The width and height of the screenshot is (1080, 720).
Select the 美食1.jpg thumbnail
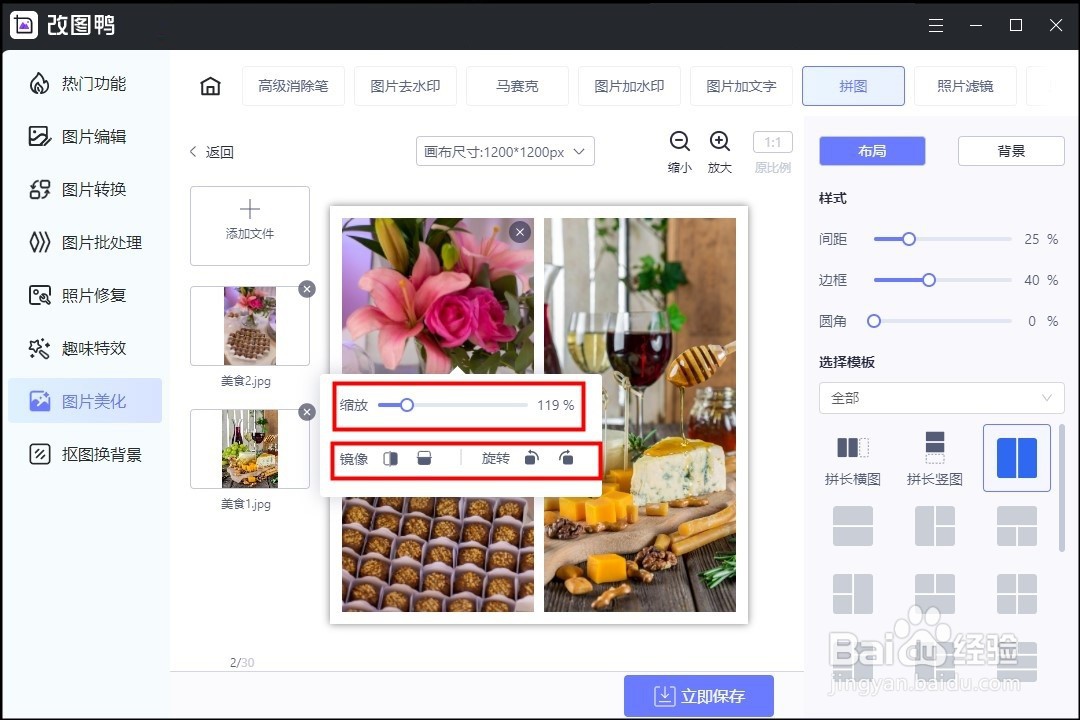(251, 448)
